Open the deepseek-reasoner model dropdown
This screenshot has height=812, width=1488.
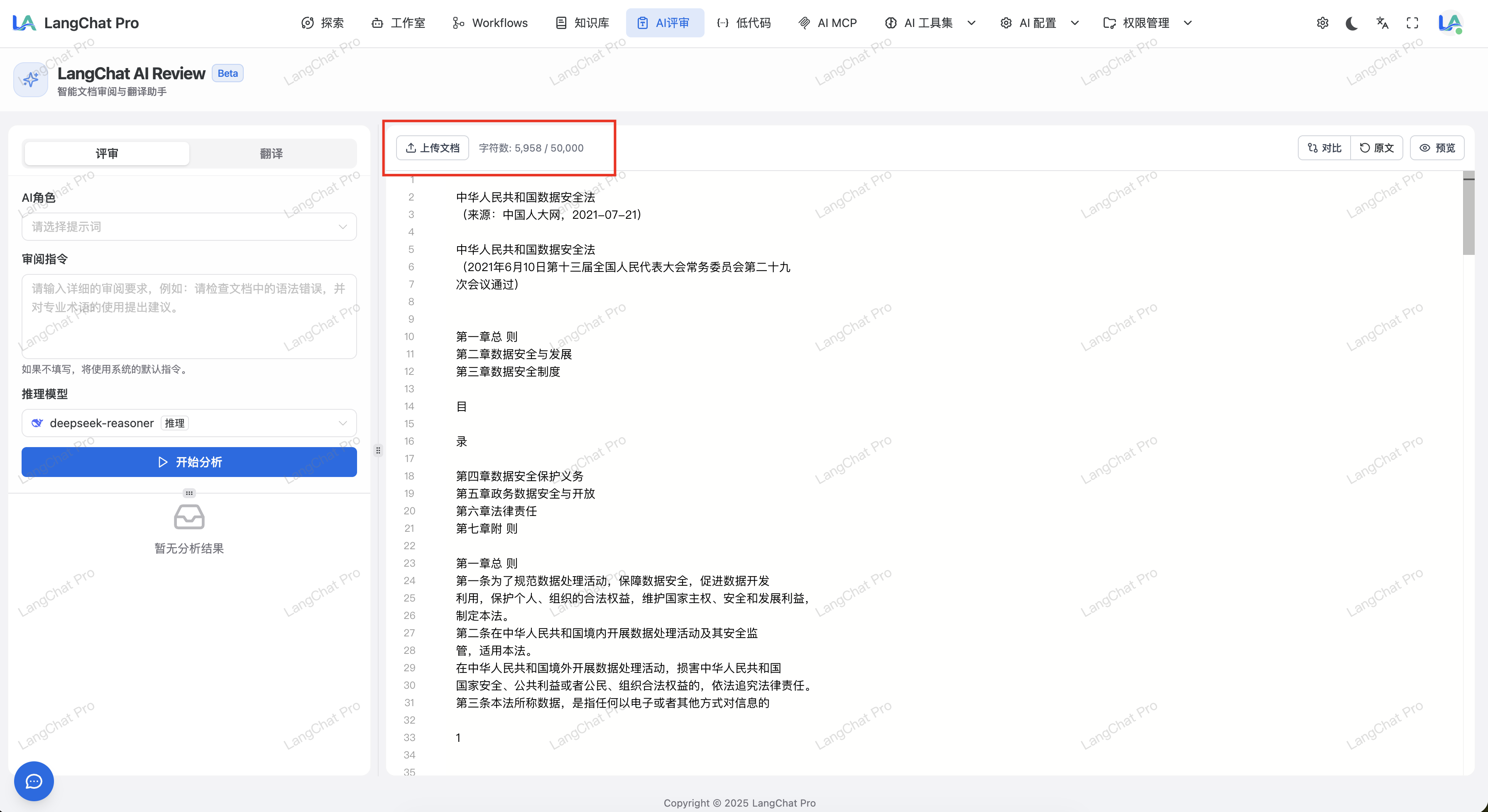pos(189,423)
